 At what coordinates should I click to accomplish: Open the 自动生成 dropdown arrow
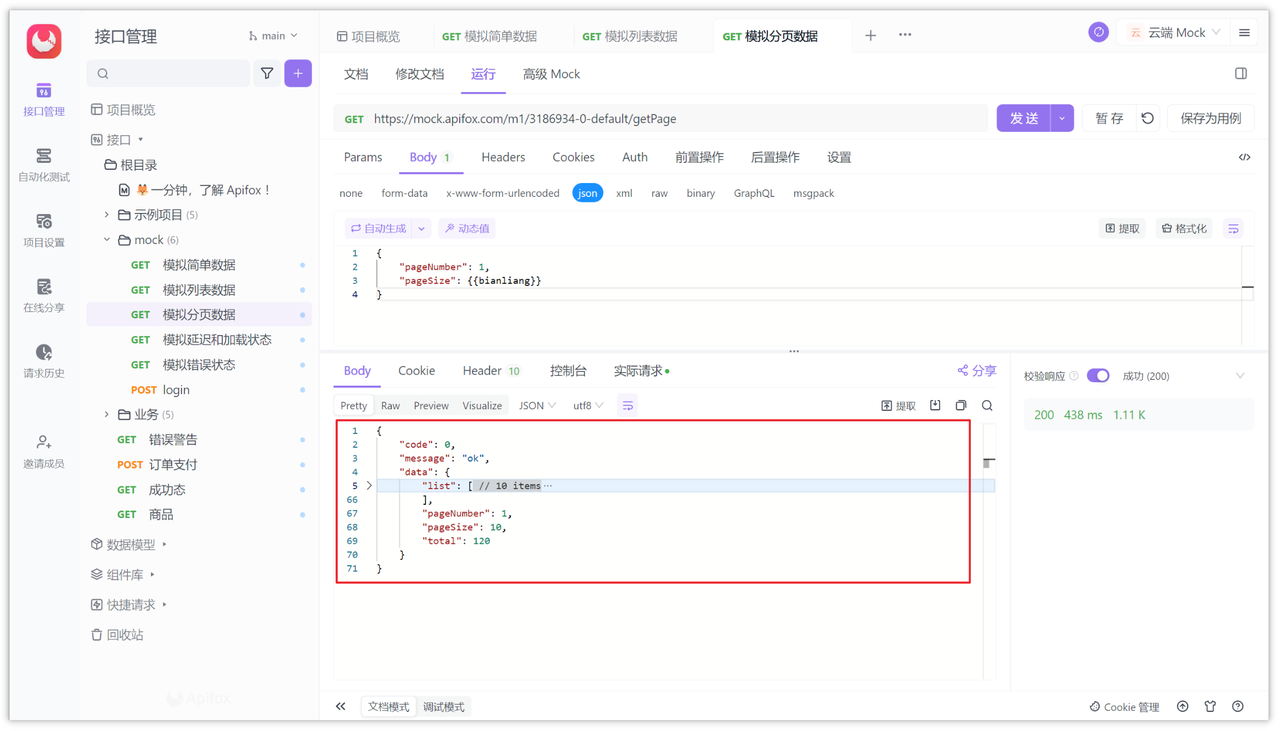click(421, 227)
